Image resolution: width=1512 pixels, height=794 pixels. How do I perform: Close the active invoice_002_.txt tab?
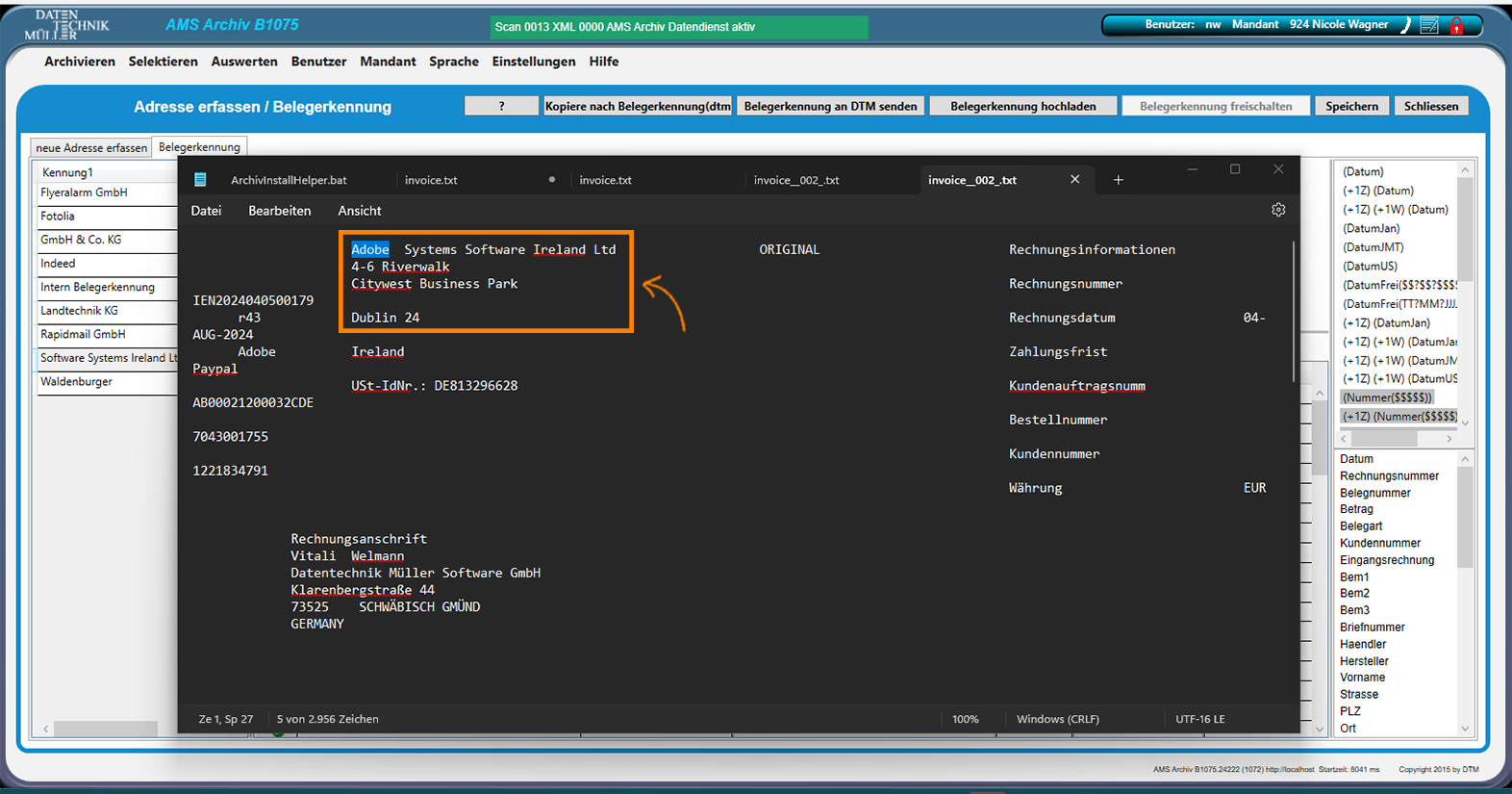[1074, 180]
